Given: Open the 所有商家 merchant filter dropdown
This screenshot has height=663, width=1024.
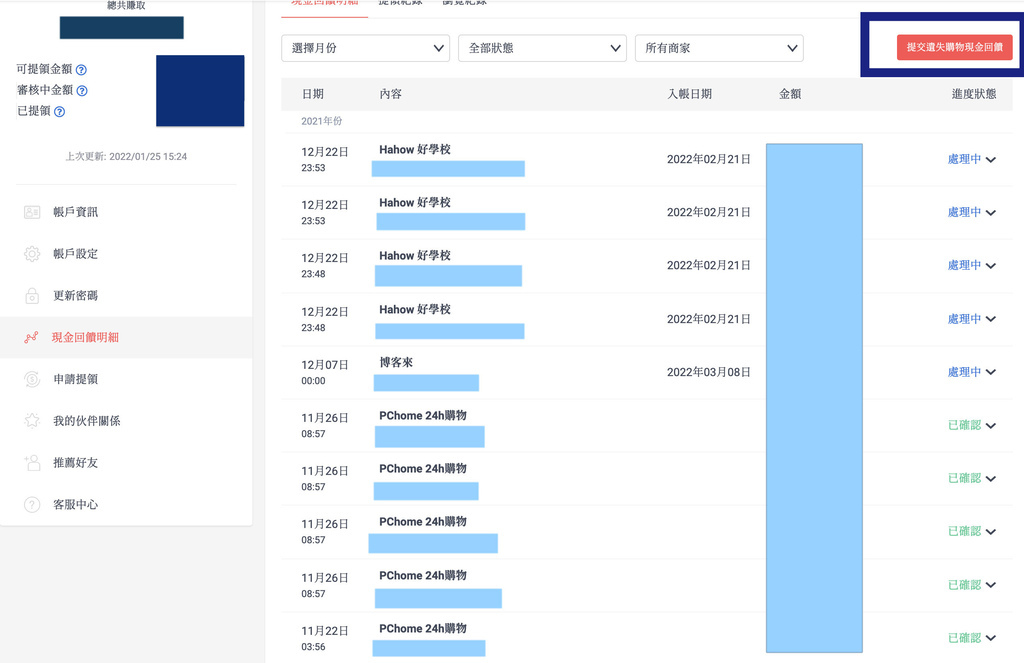Looking at the screenshot, I should tap(720, 48).
